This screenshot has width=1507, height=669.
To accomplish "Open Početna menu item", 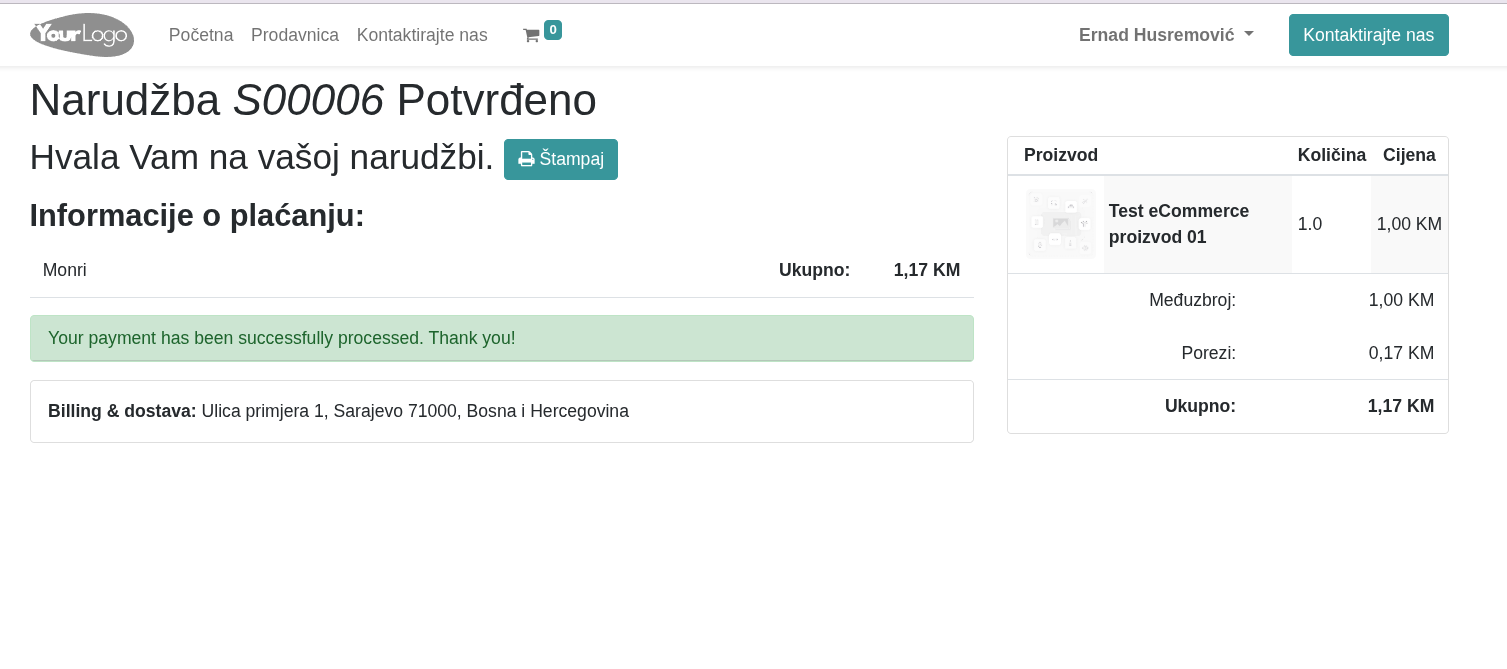I will pos(201,35).
